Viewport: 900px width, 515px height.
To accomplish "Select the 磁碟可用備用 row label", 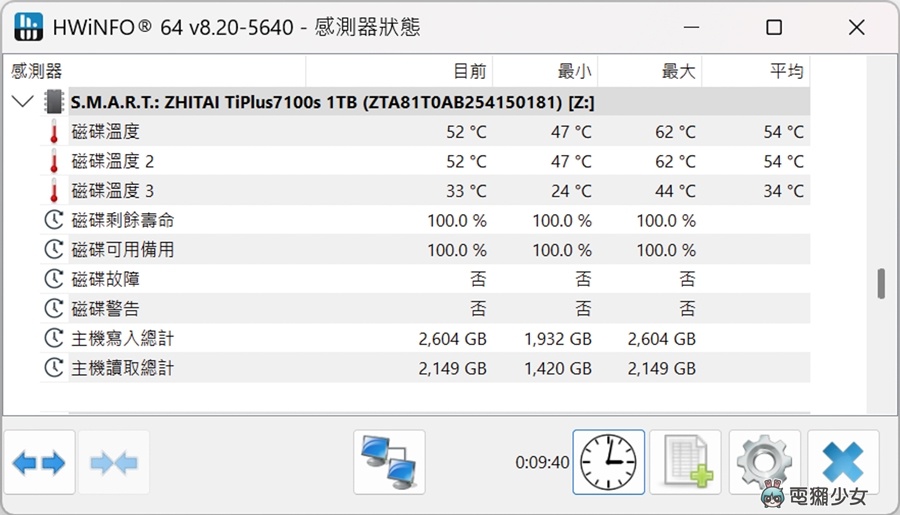I will point(122,250).
